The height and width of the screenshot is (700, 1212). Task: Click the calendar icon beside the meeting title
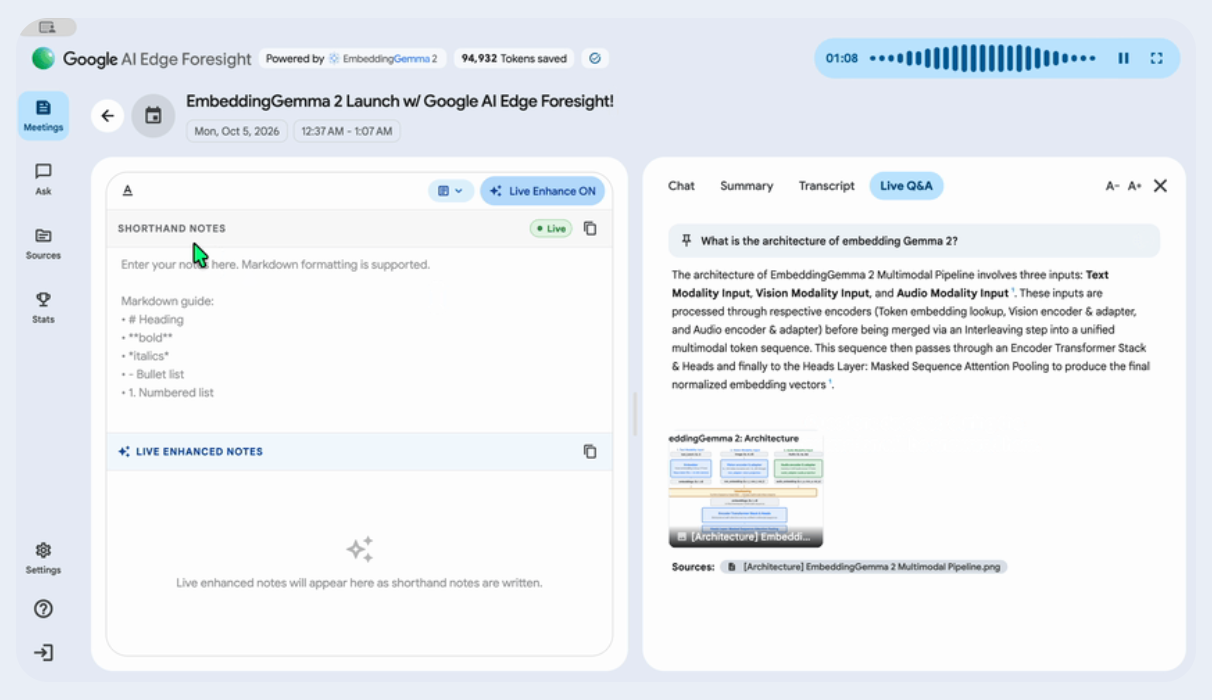tap(153, 116)
